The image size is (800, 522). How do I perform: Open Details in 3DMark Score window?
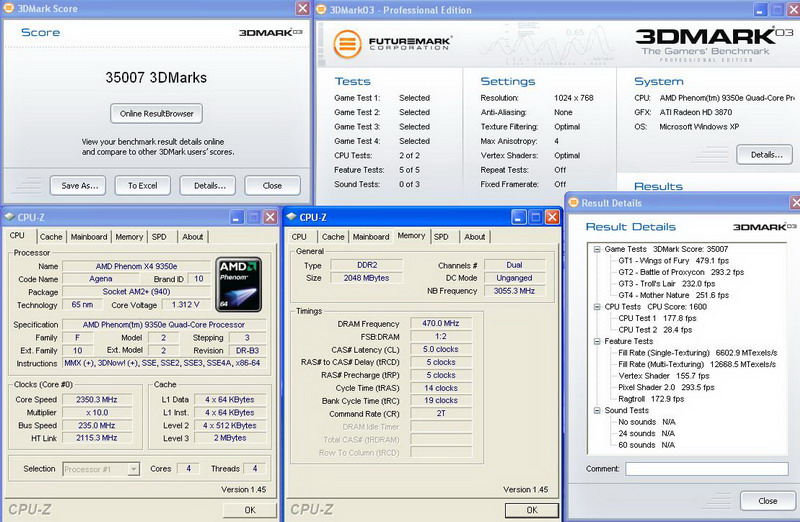(207, 186)
